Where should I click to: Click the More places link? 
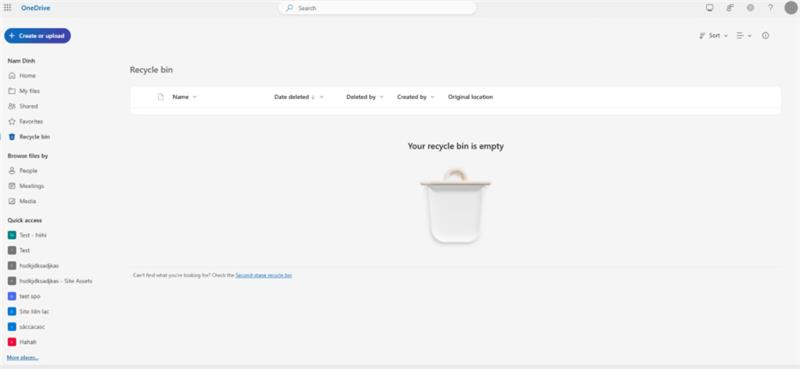tap(22, 358)
